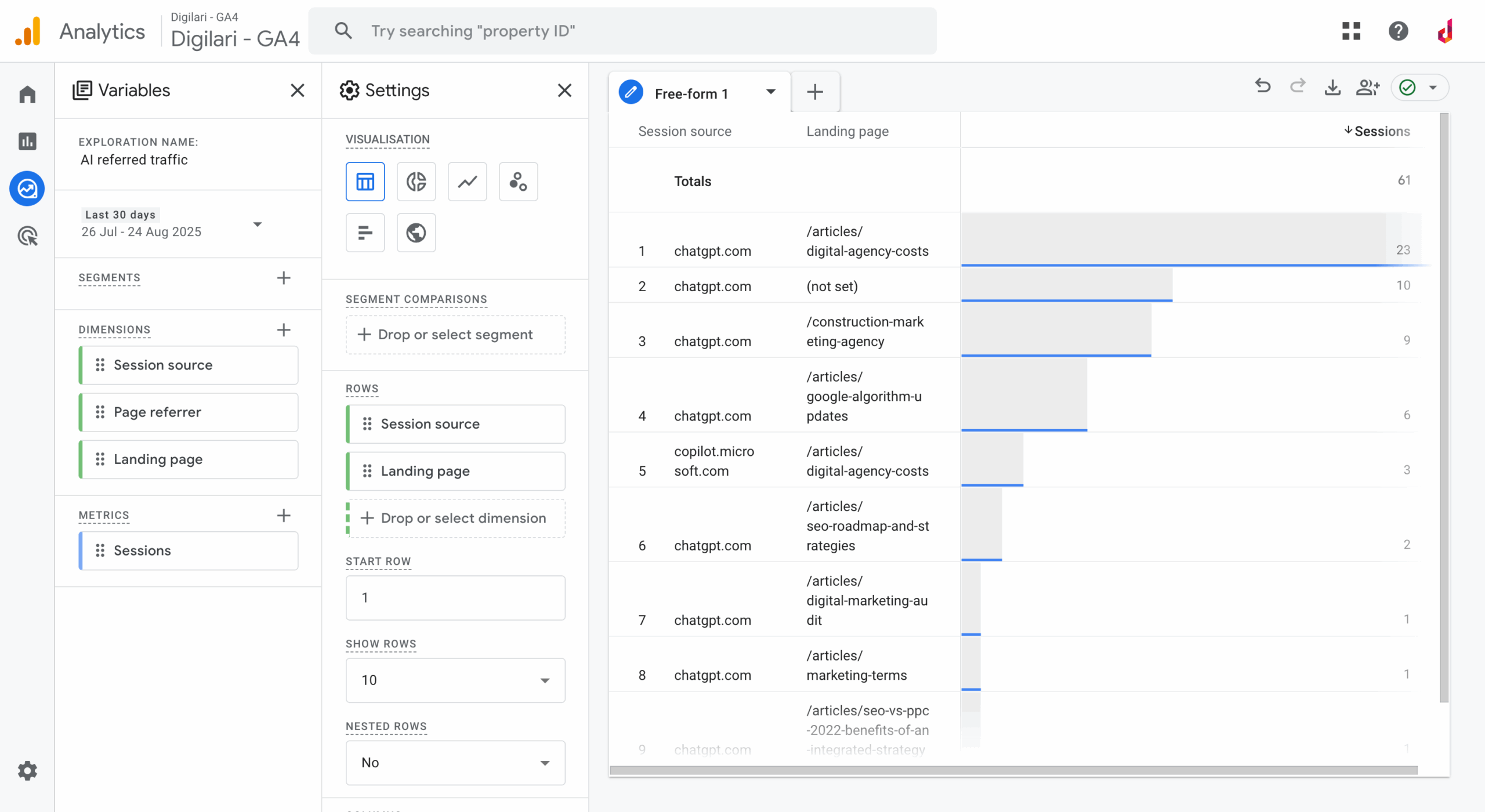The height and width of the screenshot is (812, 1485).
Task: Add a new metric with plus icon
Action: point(284,515)
